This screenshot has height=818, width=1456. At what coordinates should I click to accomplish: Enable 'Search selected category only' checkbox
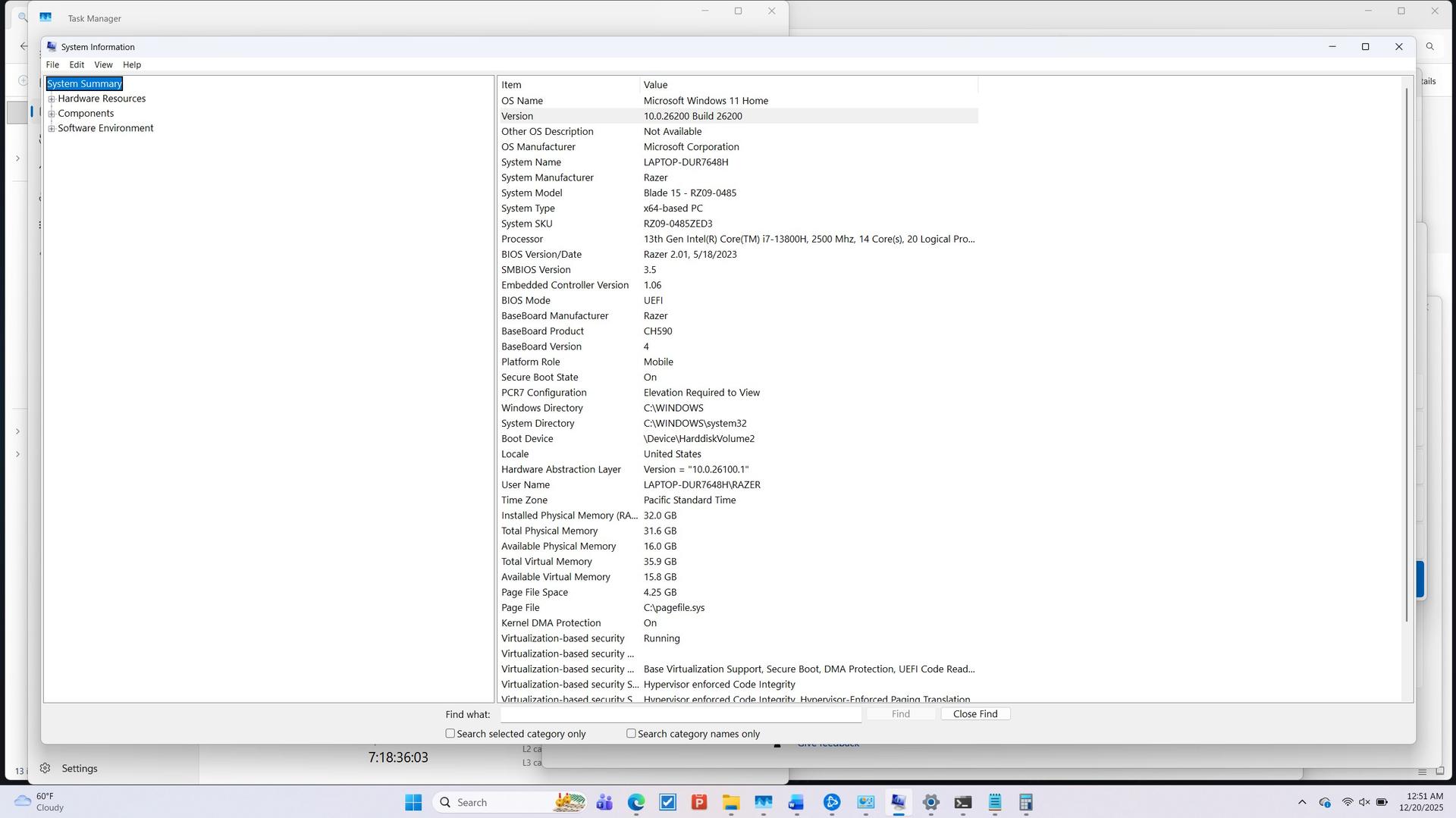tap(450, 734)
